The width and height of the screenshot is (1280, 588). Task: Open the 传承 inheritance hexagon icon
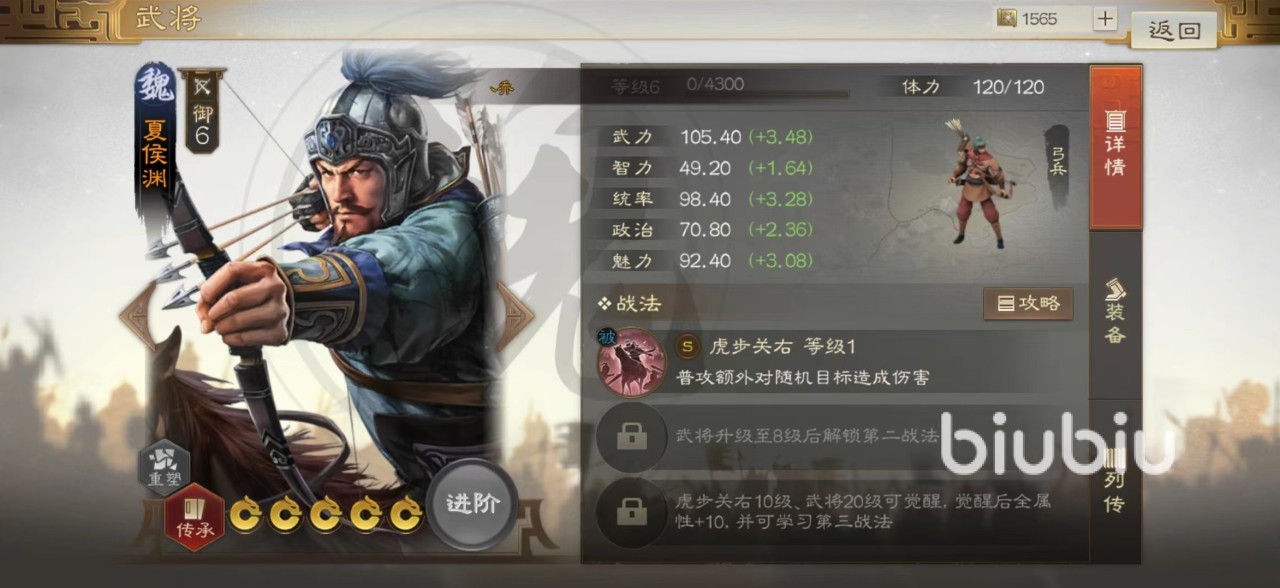click(195, 517)
